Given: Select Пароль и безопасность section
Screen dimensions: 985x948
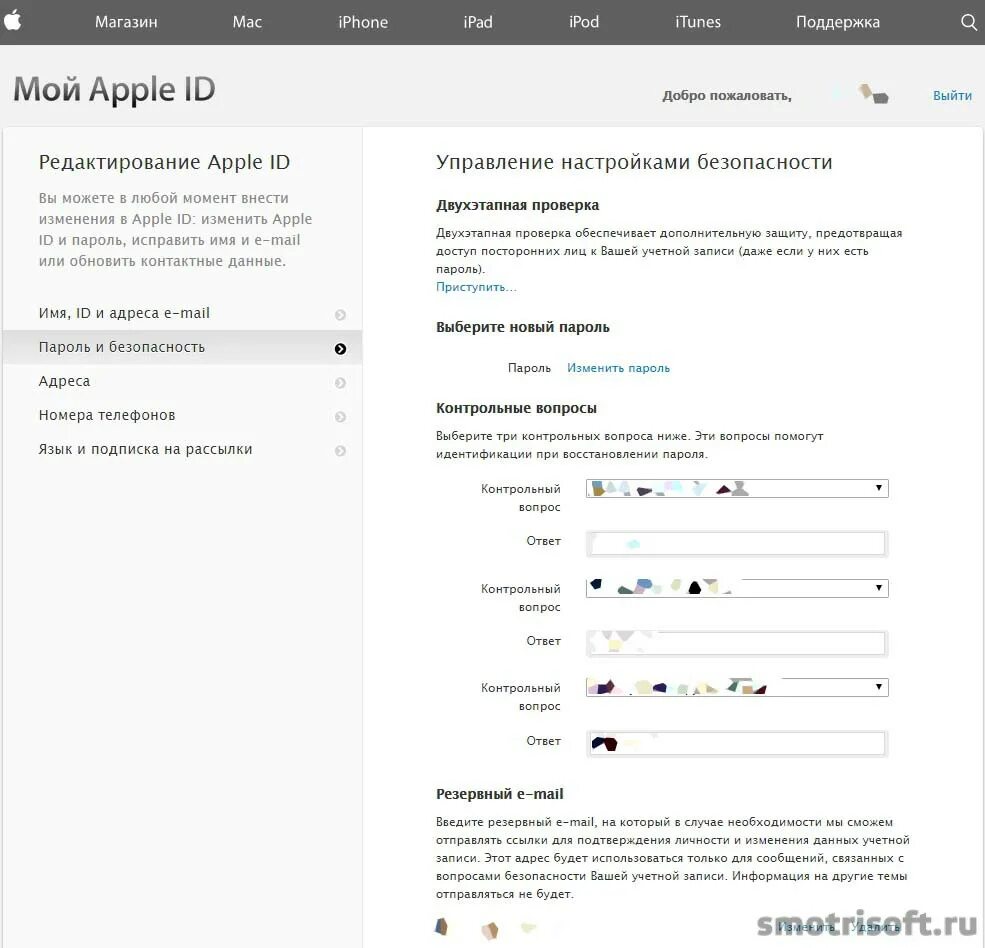Looking at the screenshot, I should [182, 347].
